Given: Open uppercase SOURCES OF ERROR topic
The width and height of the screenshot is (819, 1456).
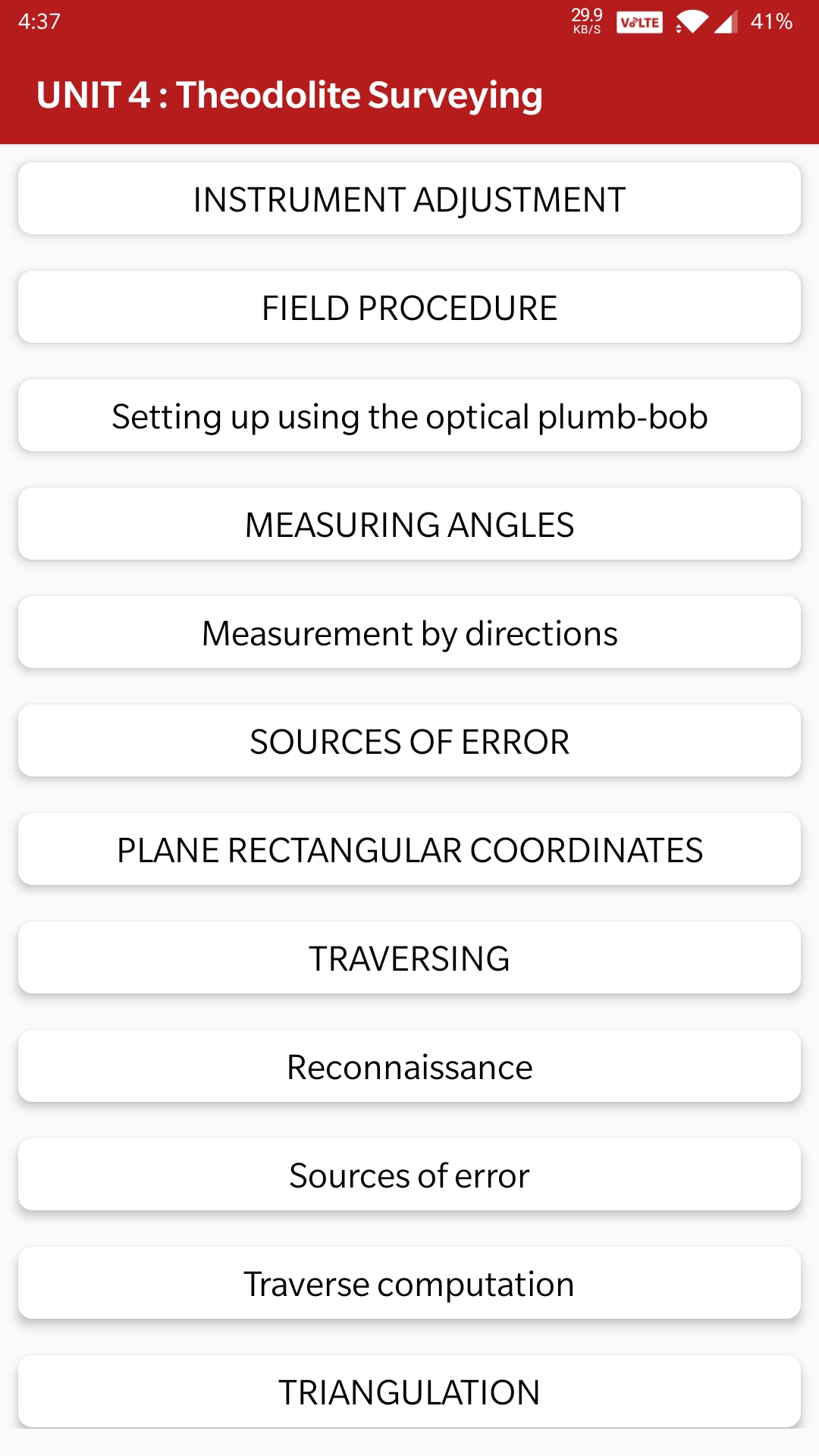Looking at the screenshot, I should pyautogui.click(x=409, y=741).
